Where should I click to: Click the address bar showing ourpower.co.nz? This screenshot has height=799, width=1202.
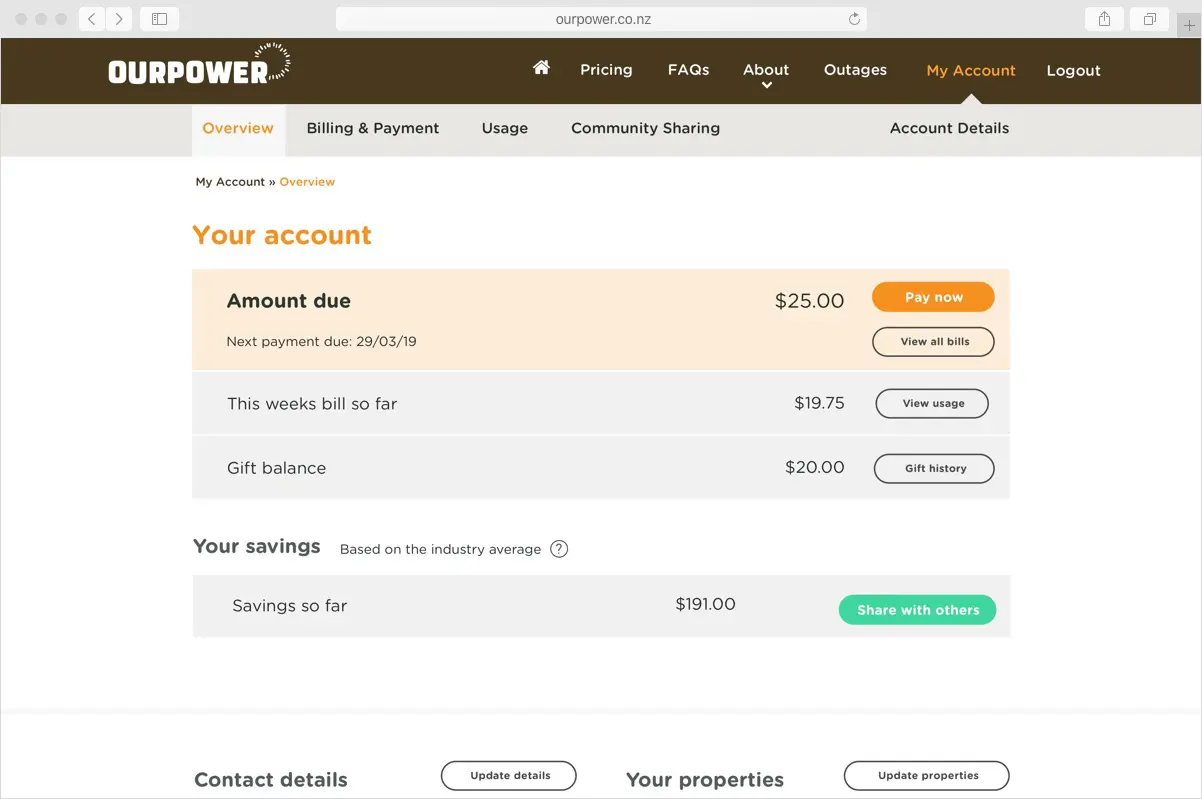[601, 18]
